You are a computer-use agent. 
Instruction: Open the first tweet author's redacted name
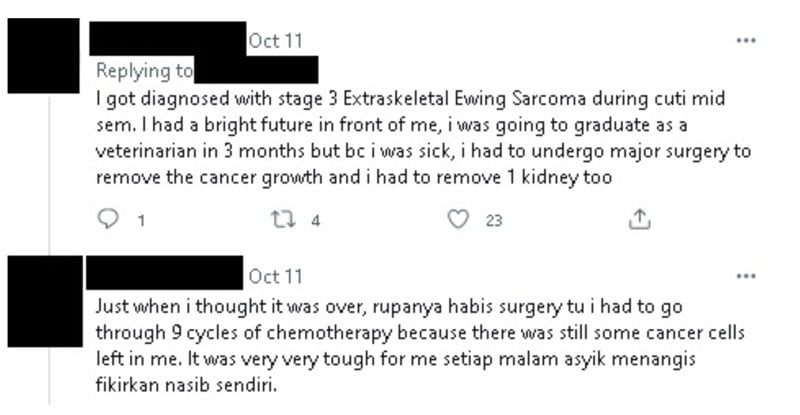coord(168,39)
